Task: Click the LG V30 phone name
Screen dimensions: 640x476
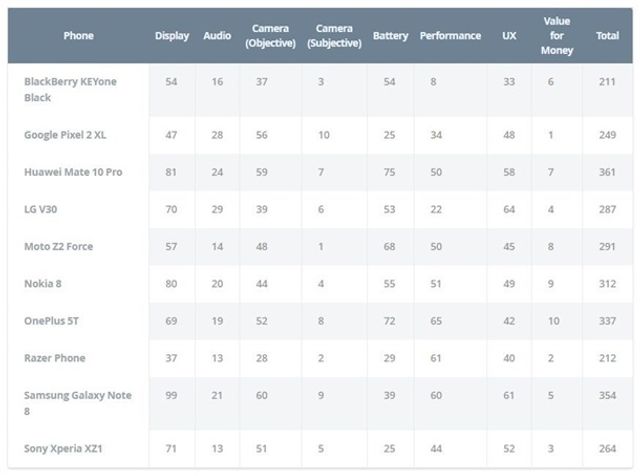Action: 45,209
